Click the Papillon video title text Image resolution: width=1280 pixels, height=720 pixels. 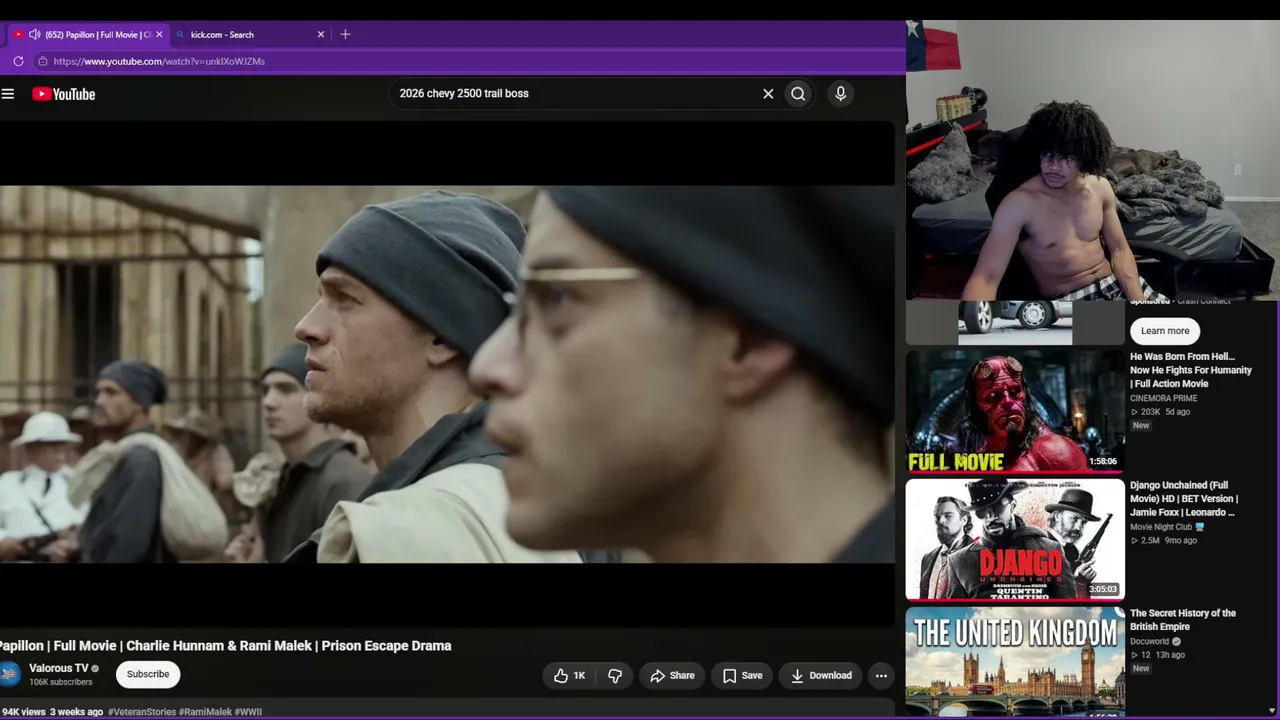click(225, 646)
